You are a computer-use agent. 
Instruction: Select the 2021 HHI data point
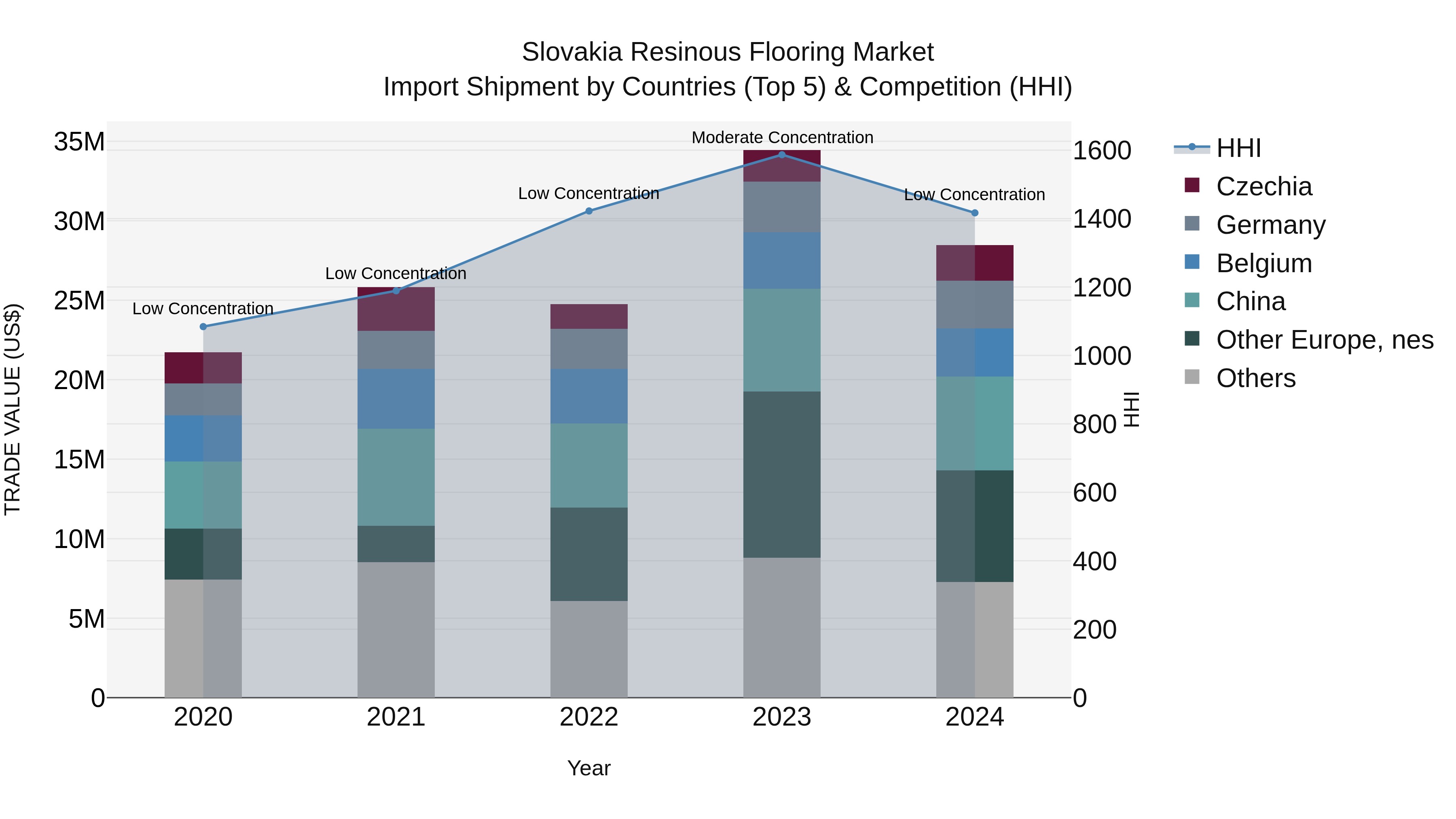tap(396, 291)
